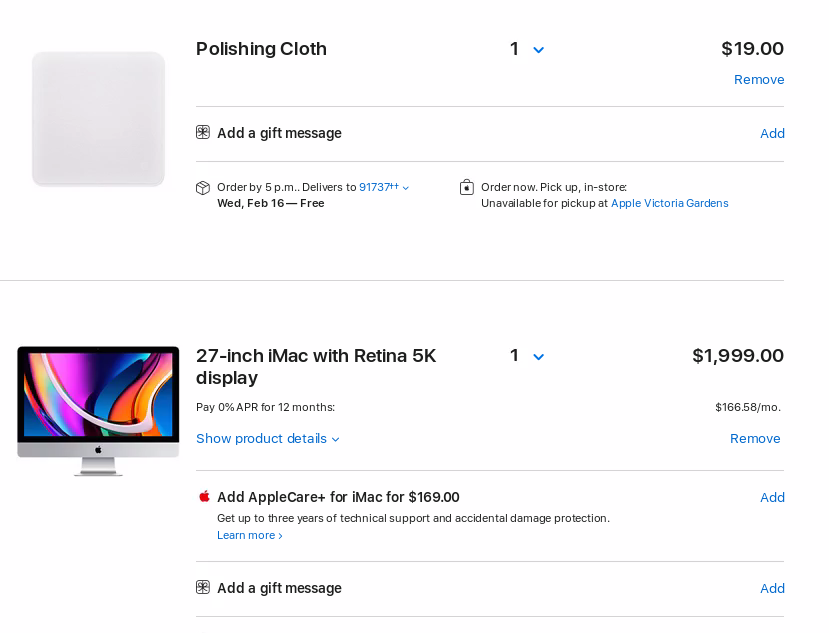Open Learn more about AppleCare+
The height and width of the screenshot is (633, 829).
(249, 535)
